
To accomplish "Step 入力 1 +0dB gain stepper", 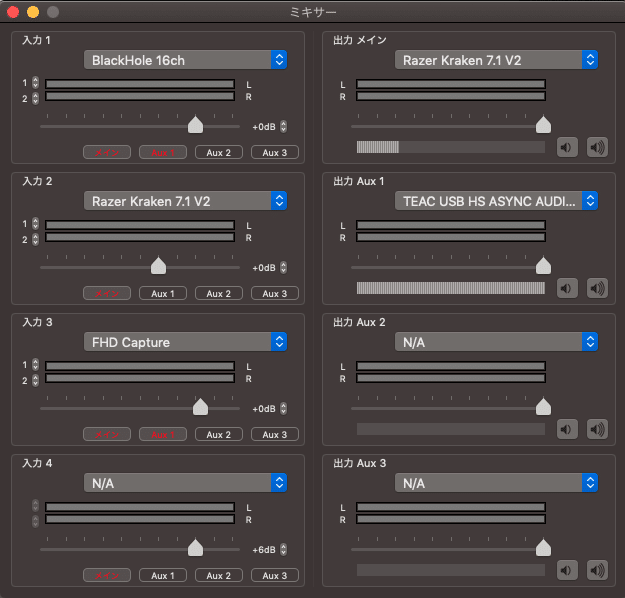I will pos(283,127).
